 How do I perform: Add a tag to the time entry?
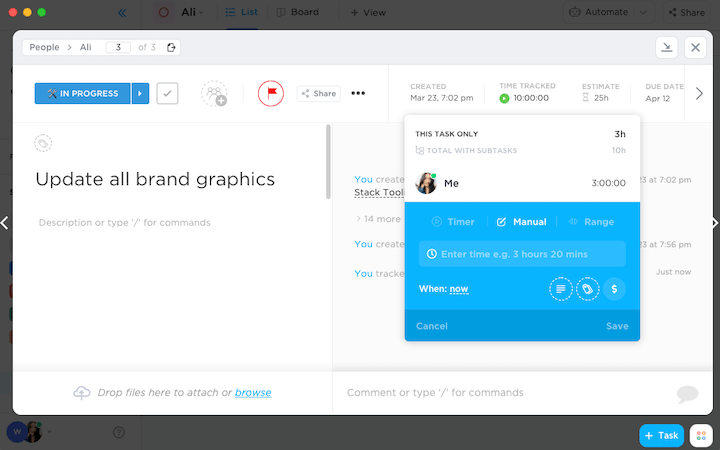coord(587,289)
